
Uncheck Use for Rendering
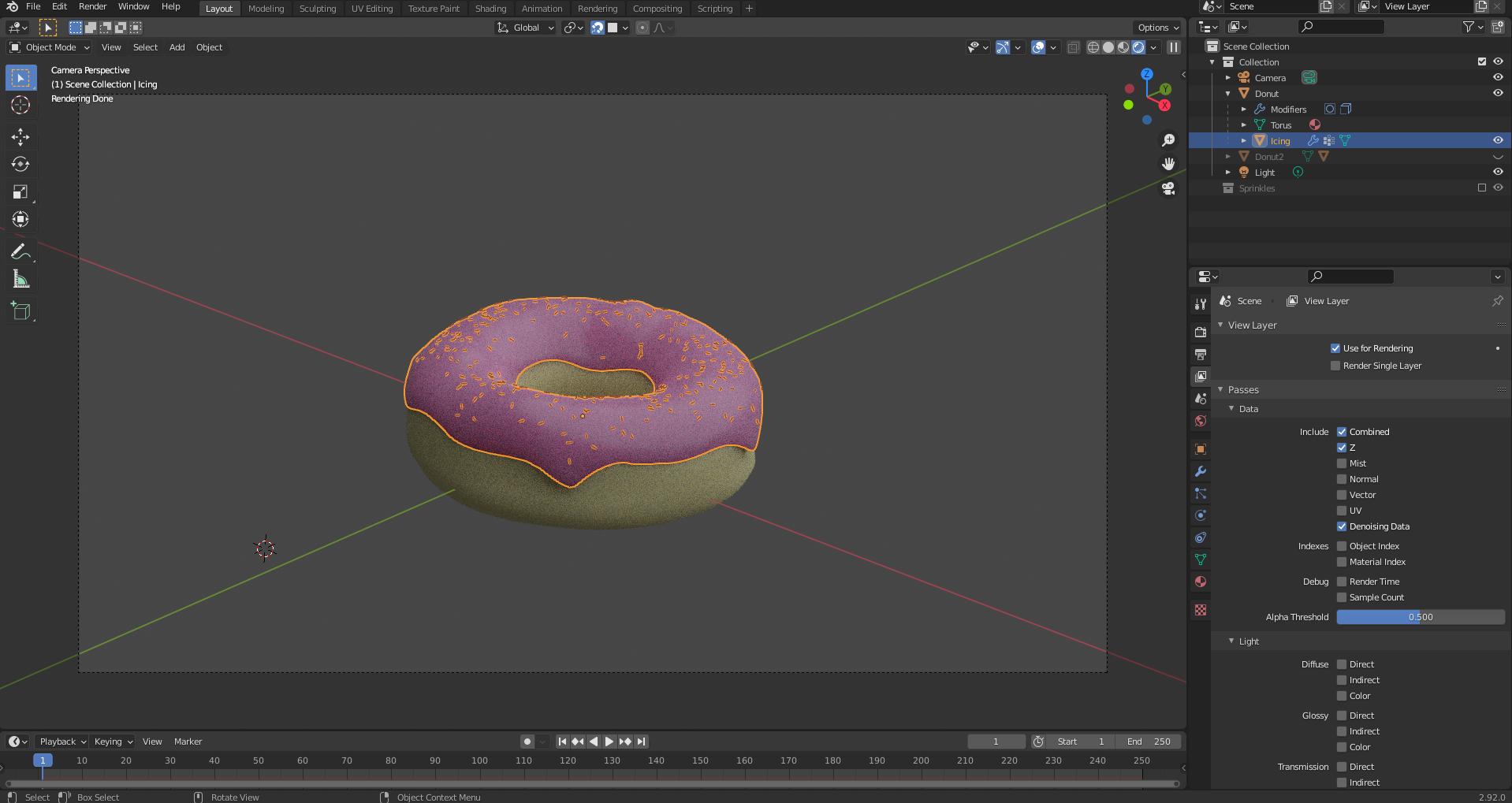(1335, 348)
